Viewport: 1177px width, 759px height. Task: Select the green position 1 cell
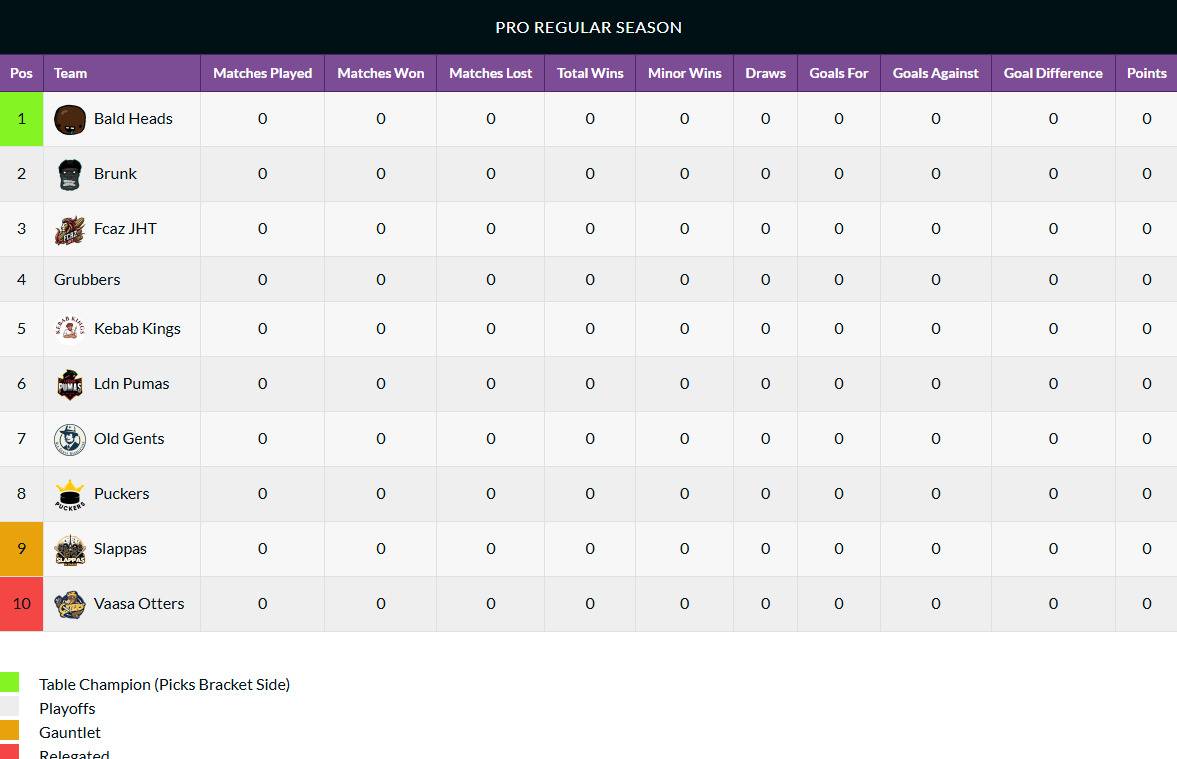click(21, 119)
